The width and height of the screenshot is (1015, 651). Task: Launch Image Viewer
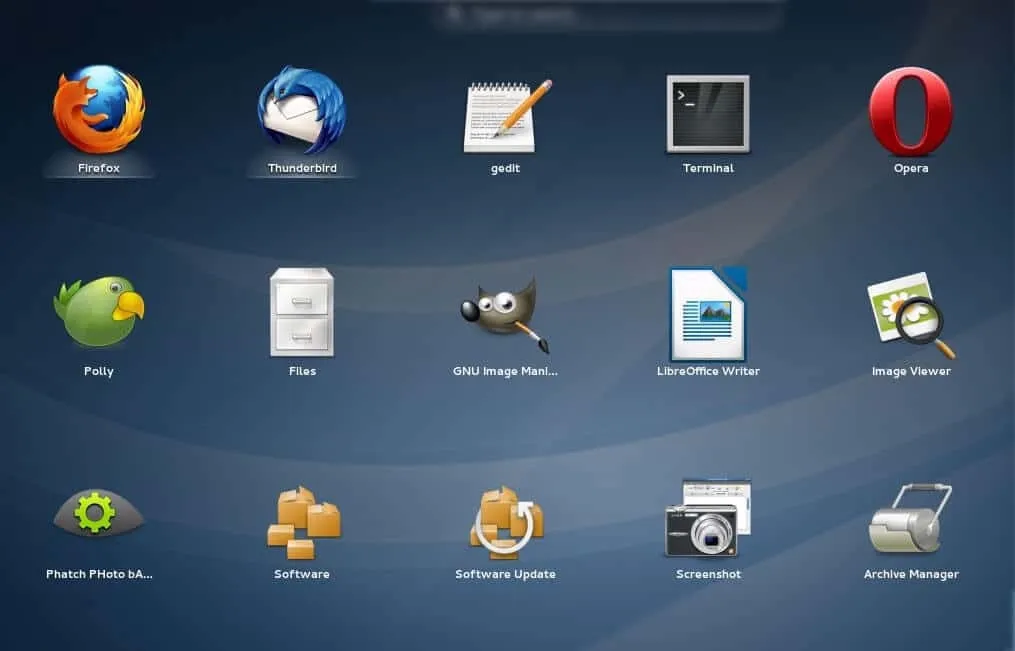(x=911, y=314)
